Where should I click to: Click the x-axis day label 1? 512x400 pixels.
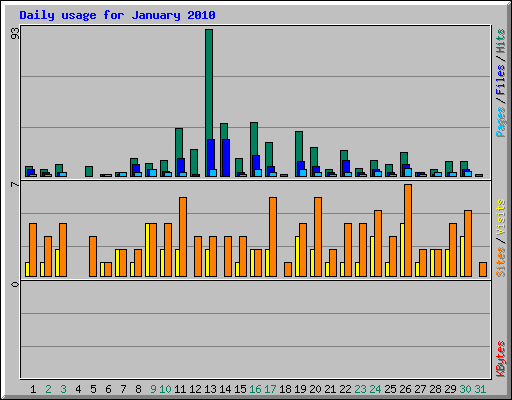[33, 389]
